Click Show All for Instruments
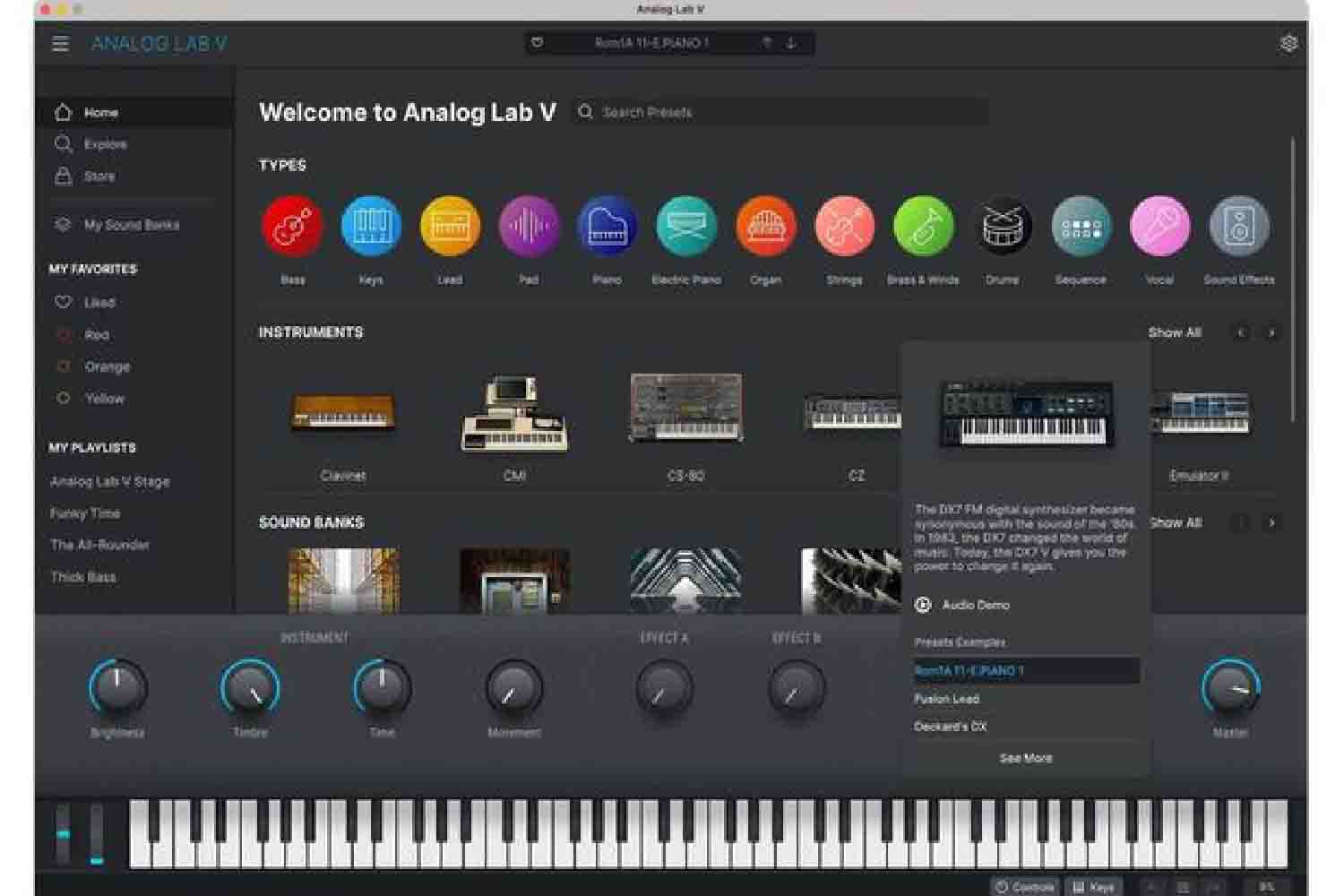1344x896 pixels. [x=1174, y=332]
